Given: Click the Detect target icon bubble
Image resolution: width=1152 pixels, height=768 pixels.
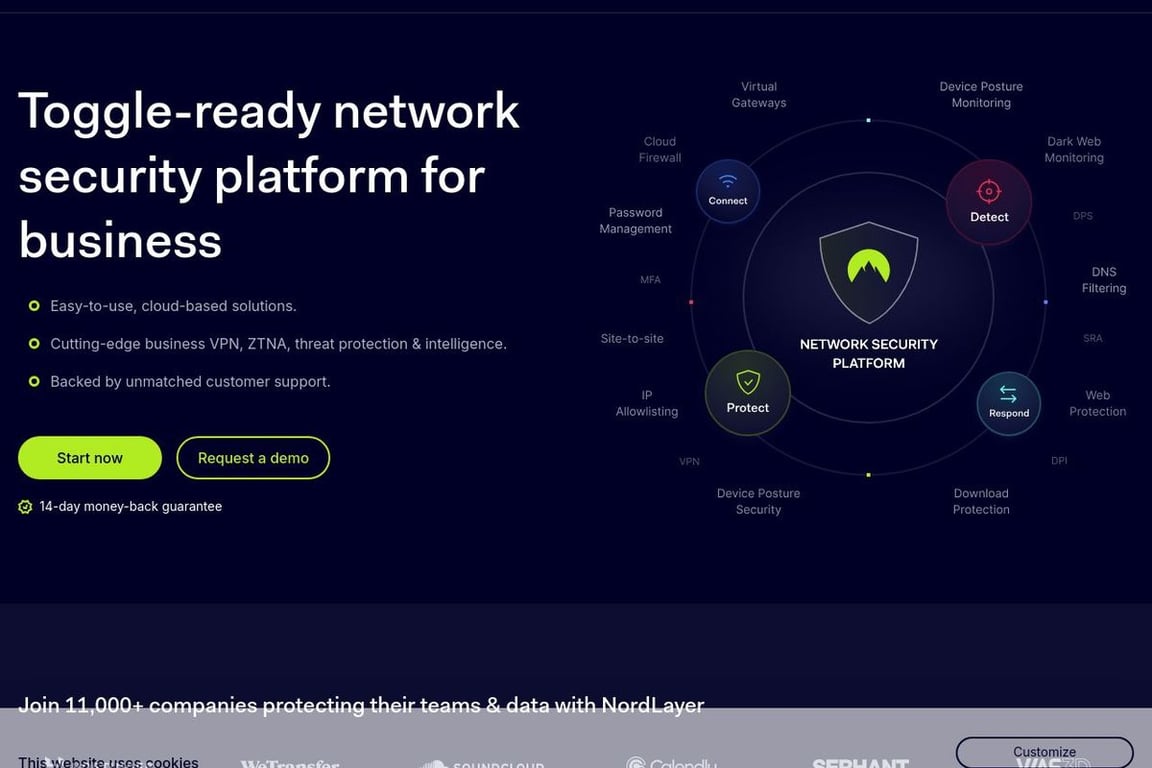Looking at the screenshot, I should 988,202.
